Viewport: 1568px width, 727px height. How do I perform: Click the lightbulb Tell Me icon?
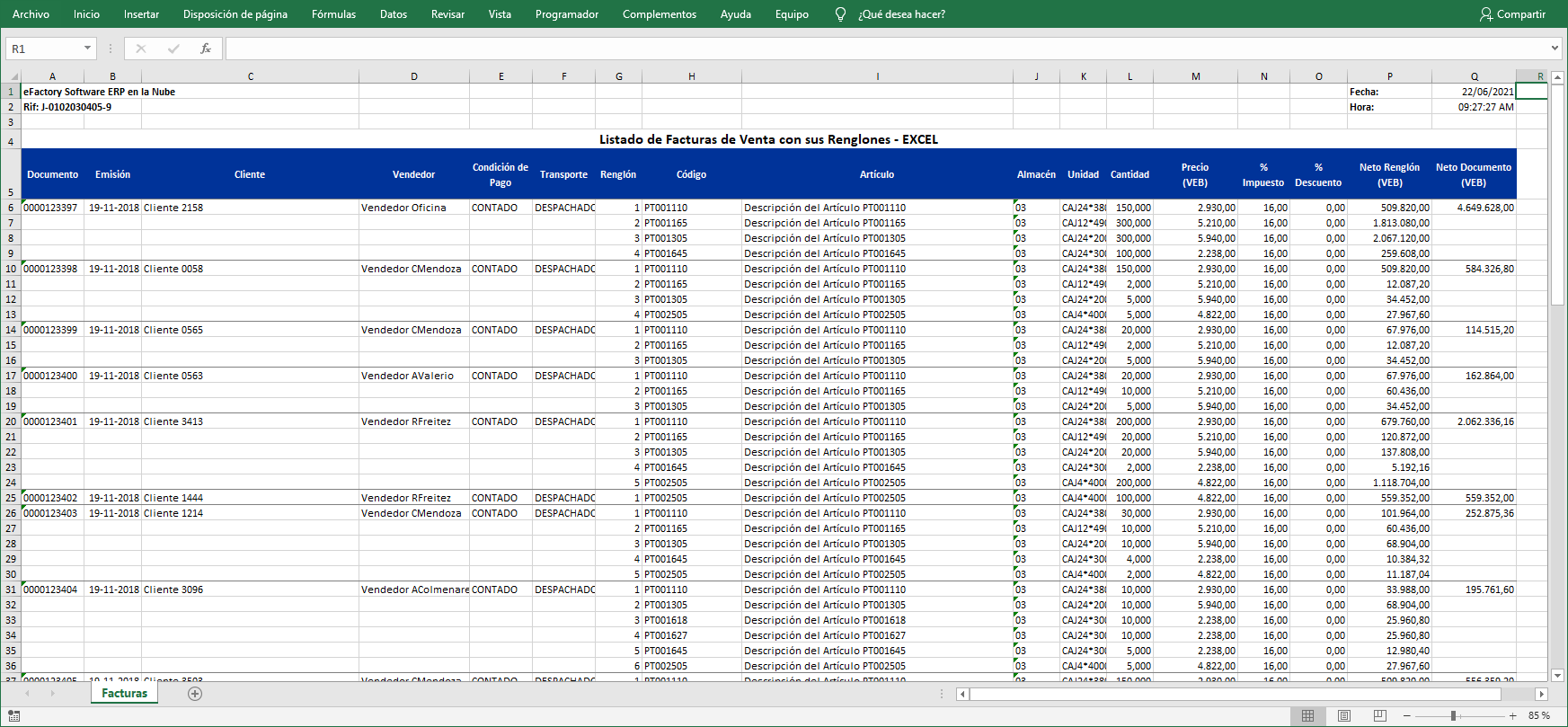point(840,14)
